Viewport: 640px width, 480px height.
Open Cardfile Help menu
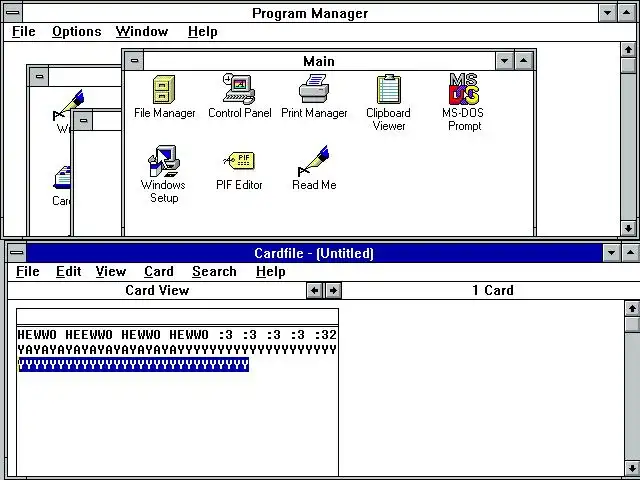271,271
